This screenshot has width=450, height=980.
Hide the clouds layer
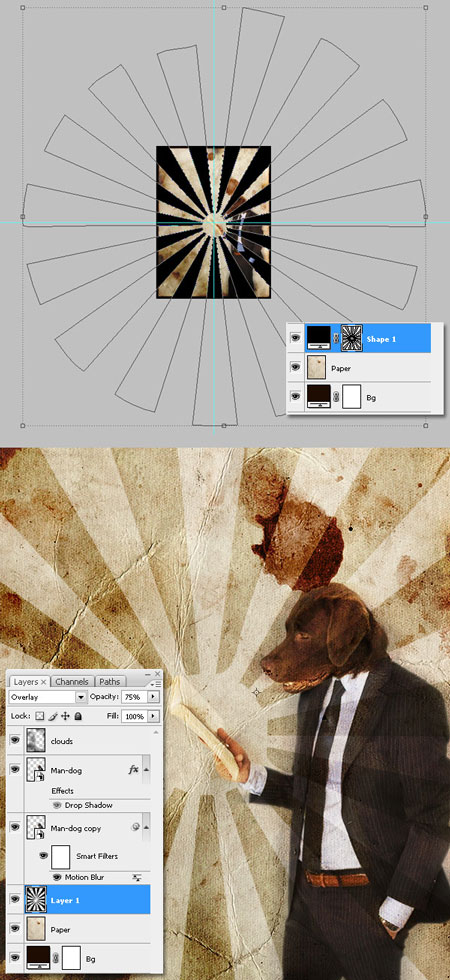(x=15, y=741)
